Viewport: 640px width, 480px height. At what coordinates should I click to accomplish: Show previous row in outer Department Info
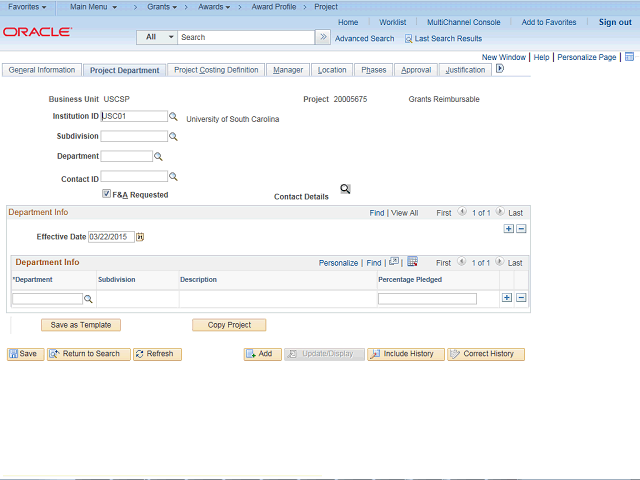[x=462, y=211]
